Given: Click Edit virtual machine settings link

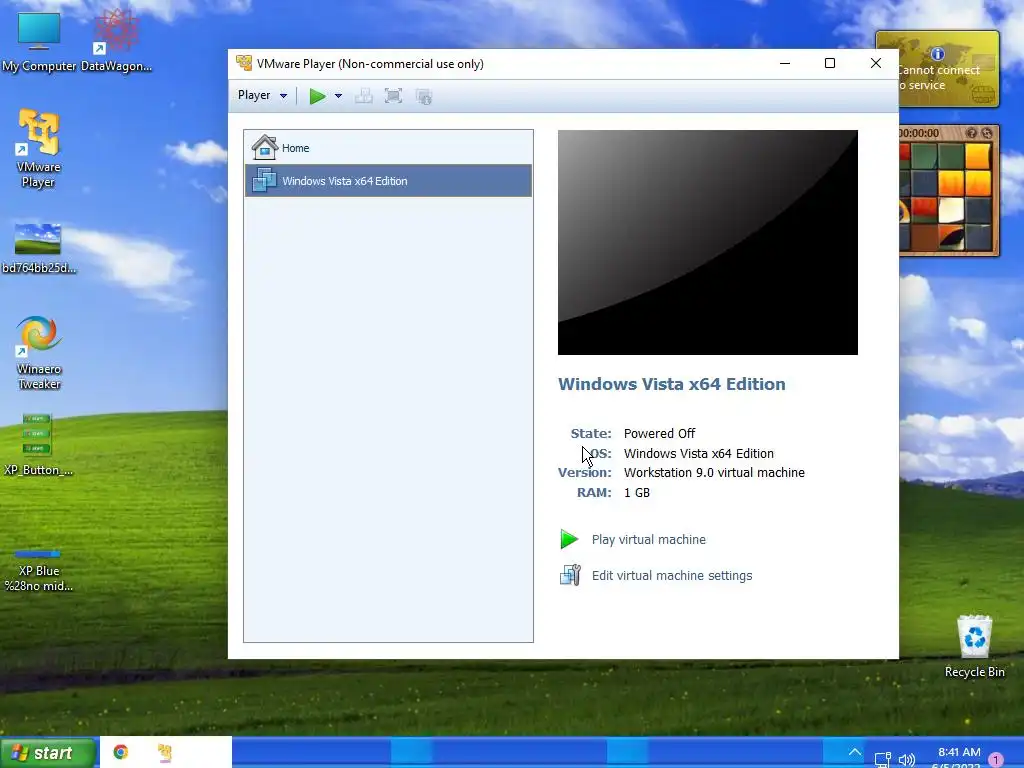Looking at the screenshot, I should (x=672, y=575).
